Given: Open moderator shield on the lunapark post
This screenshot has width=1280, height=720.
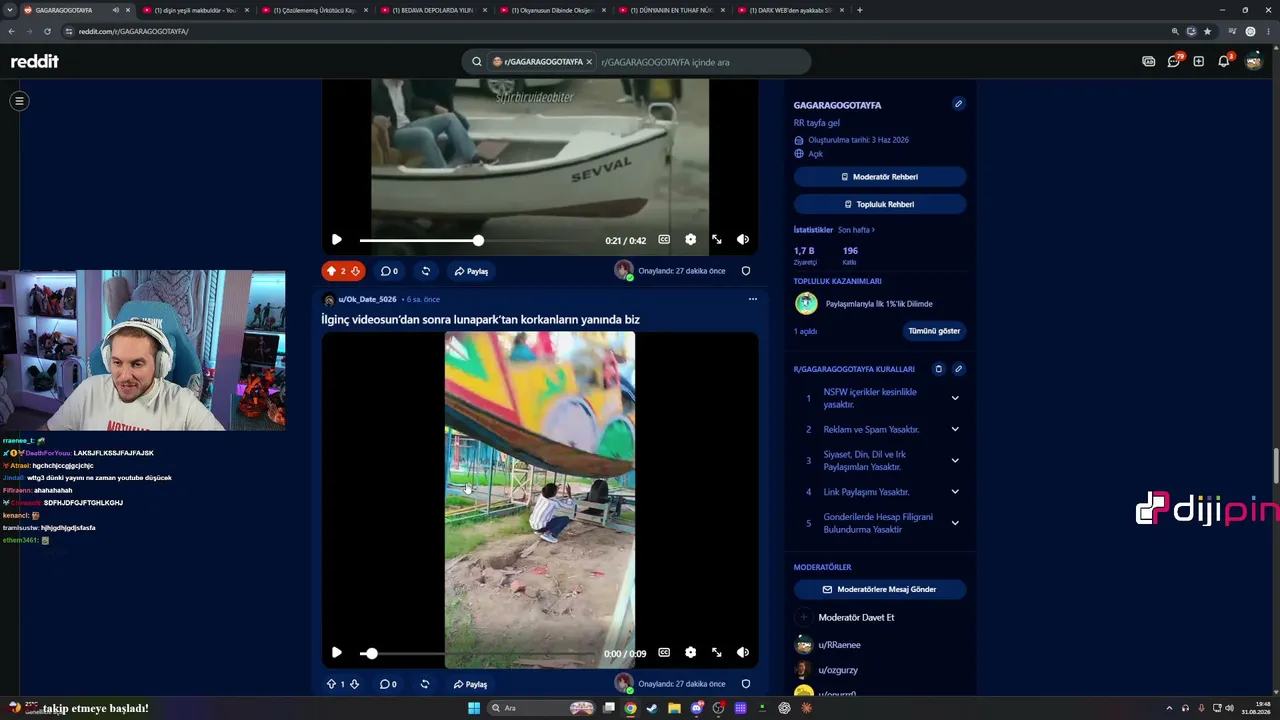Looking at the screenshot, I should click(x=745, y=684).
